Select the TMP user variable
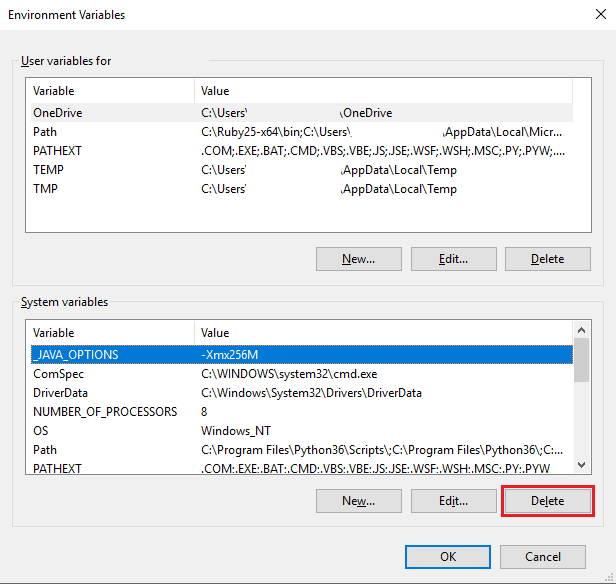This screenshot has width=616, height=584. point(46,189)
